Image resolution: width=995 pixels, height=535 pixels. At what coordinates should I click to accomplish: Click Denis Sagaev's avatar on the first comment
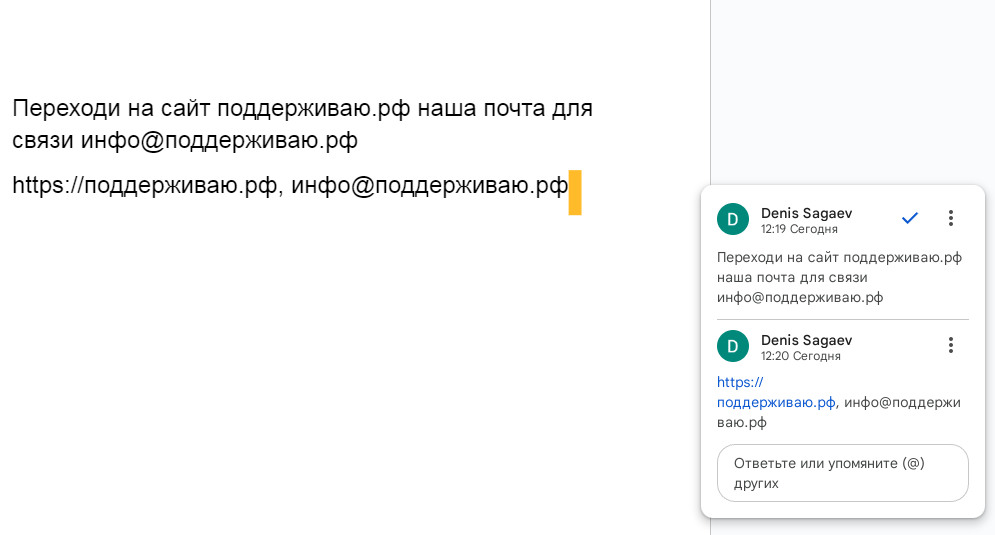click(733, 220)
